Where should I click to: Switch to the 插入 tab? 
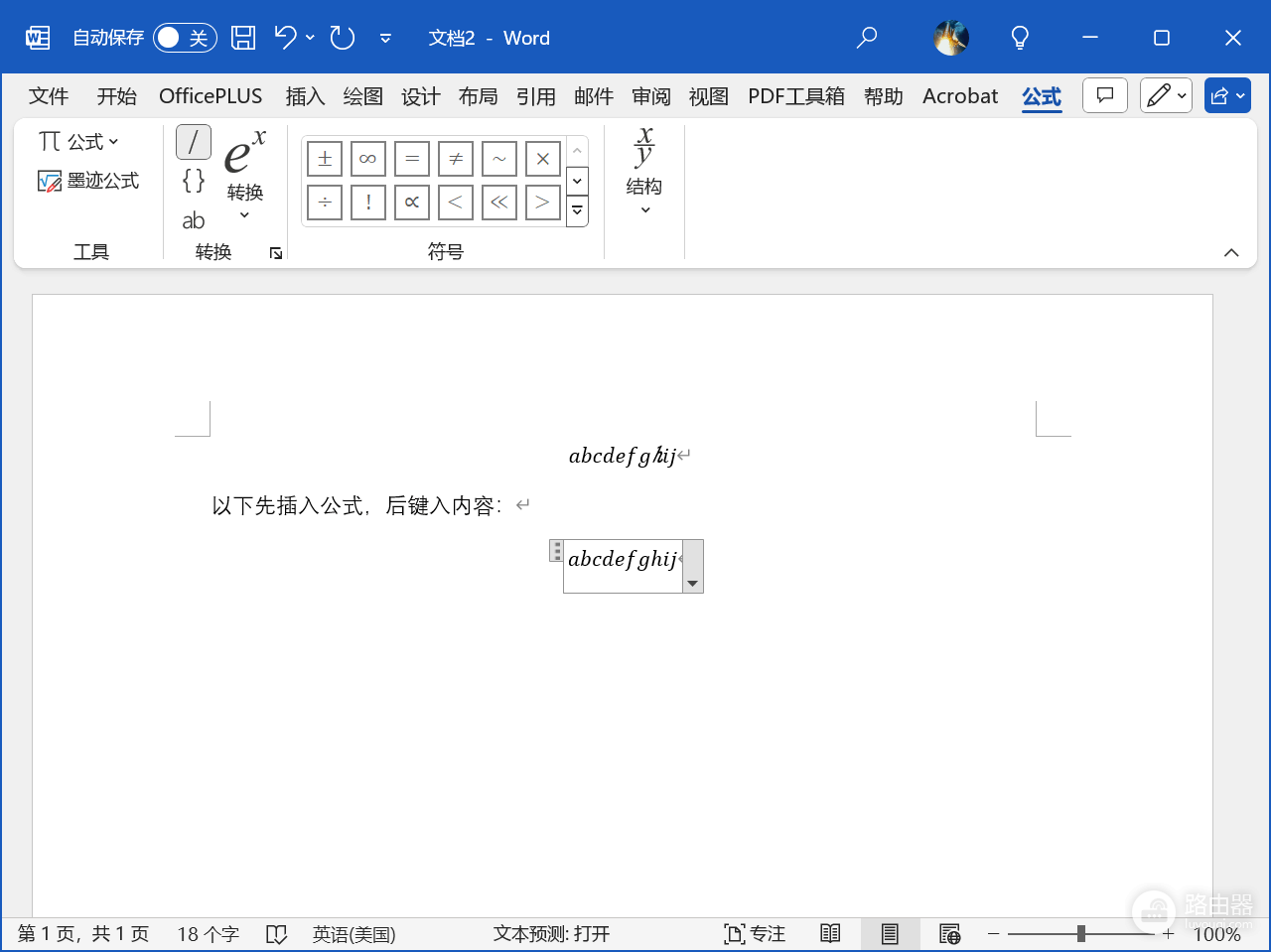point(305,96)
